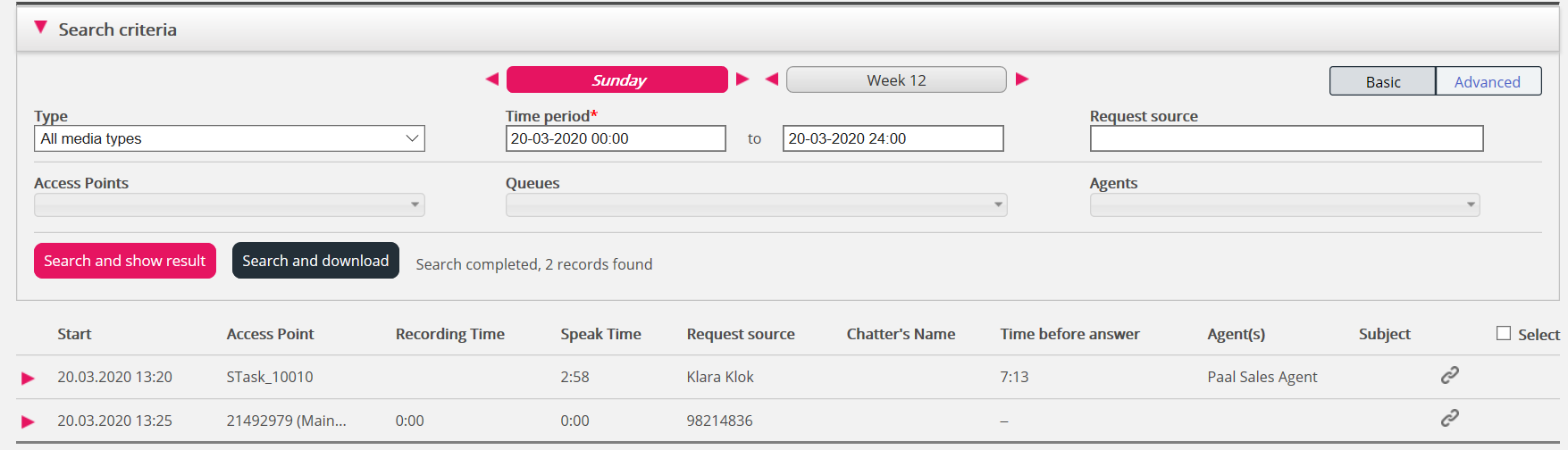The width and height of the screenshot is (1568, 450).
Task: Collapse the Search criteria panel
Action: pos(40,29)
